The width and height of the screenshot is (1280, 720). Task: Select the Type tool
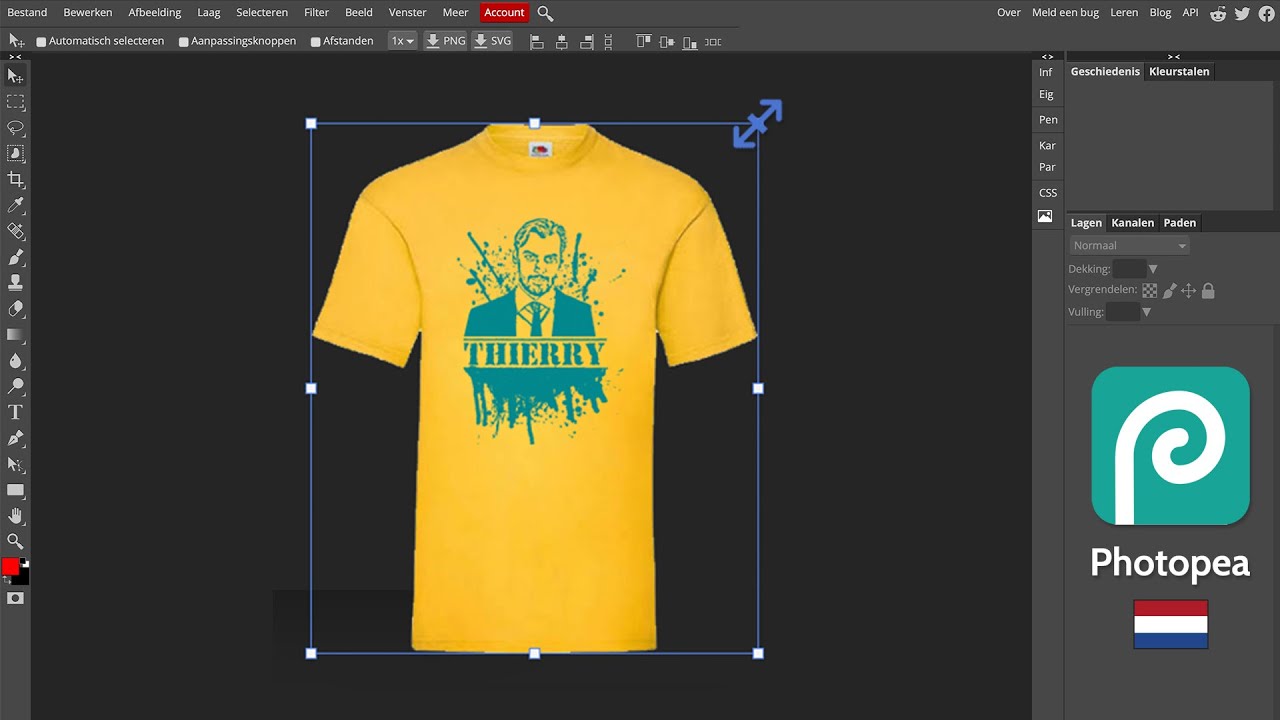[x=15, y=412]
